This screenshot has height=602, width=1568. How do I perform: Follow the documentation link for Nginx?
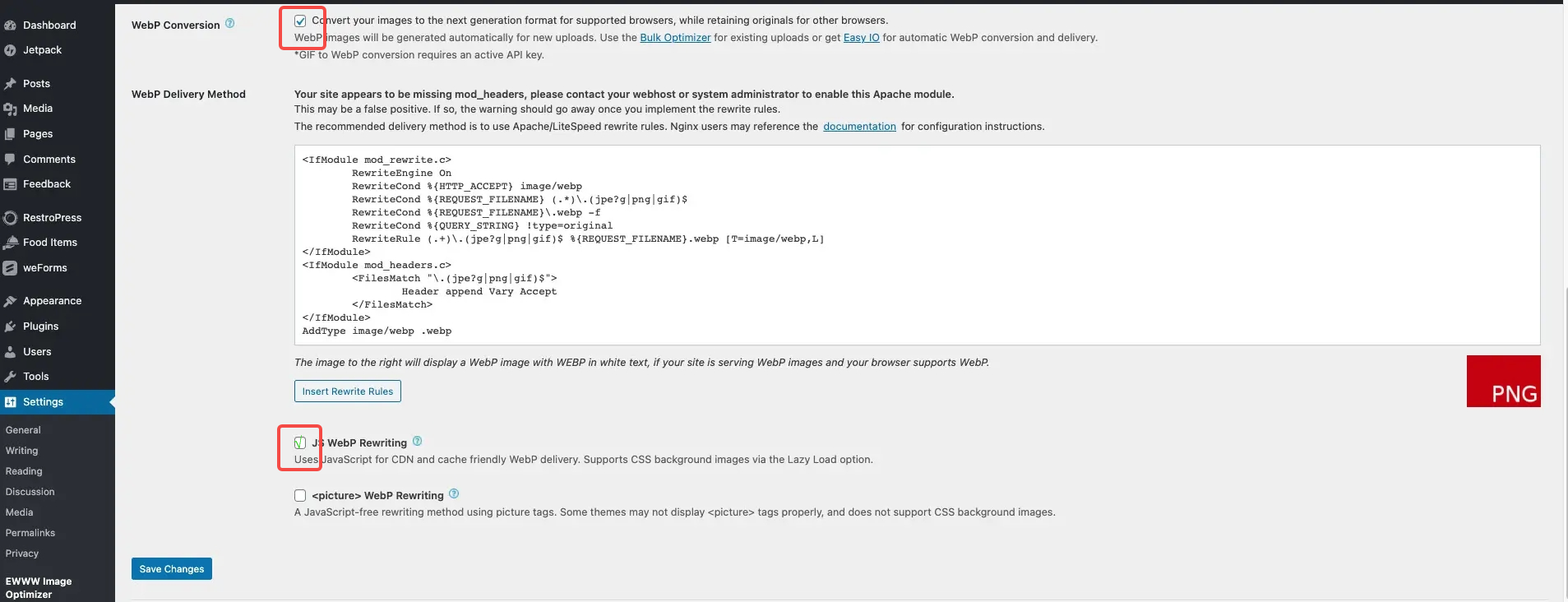860,126
